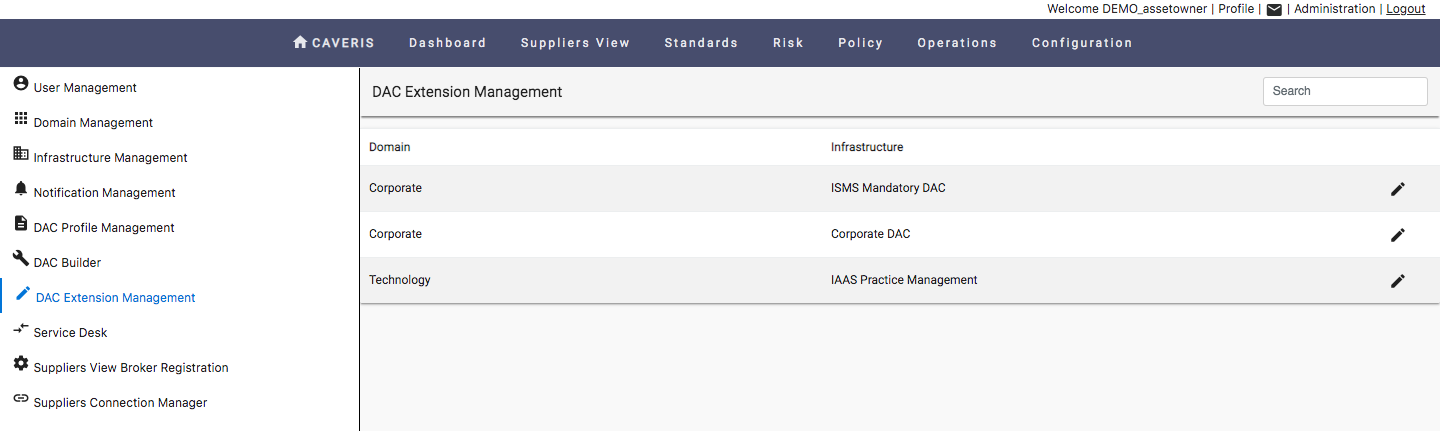Switch to the Risk menu

click(x=788, y=43)
